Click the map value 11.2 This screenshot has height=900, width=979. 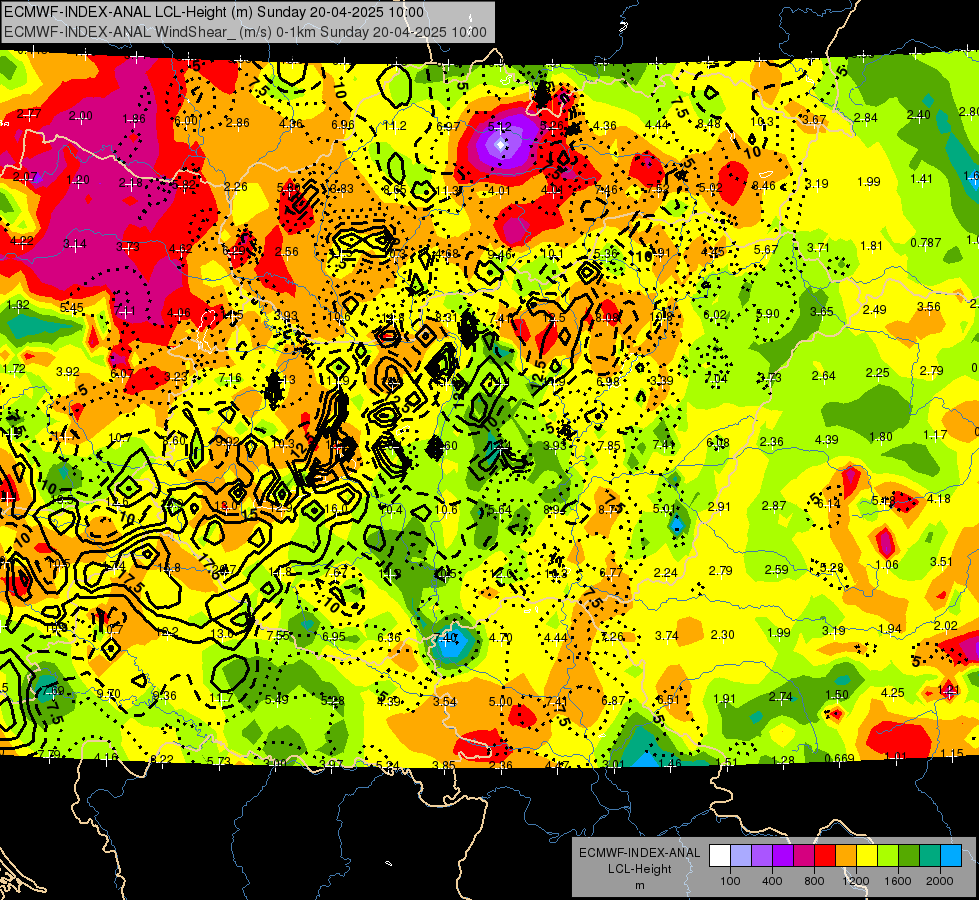pos(395,126)
